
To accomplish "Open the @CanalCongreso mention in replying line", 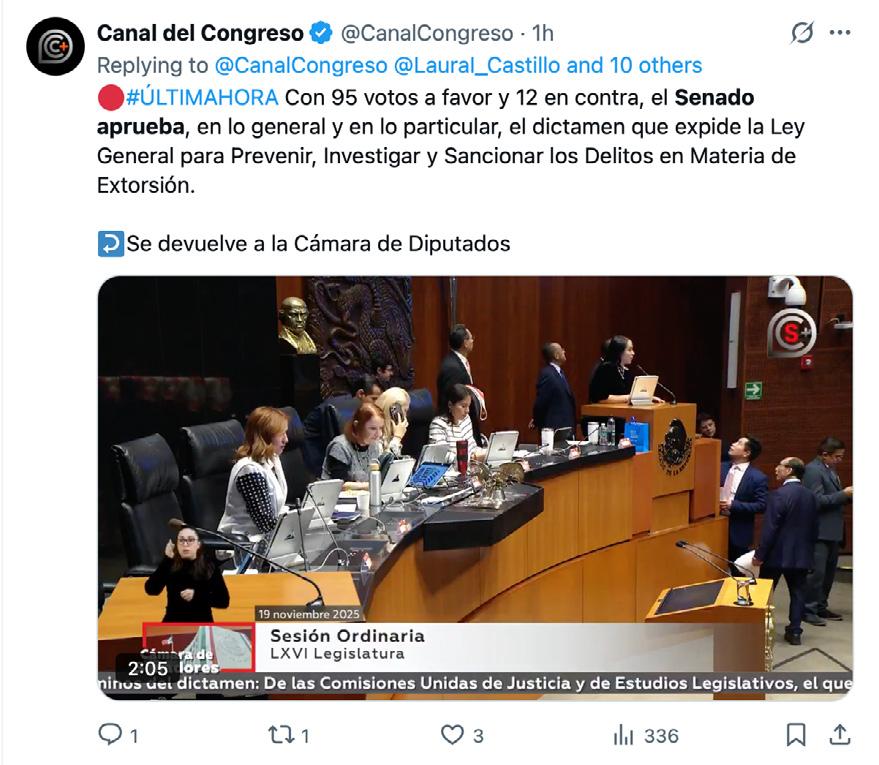I will click(x=301, y=66).
